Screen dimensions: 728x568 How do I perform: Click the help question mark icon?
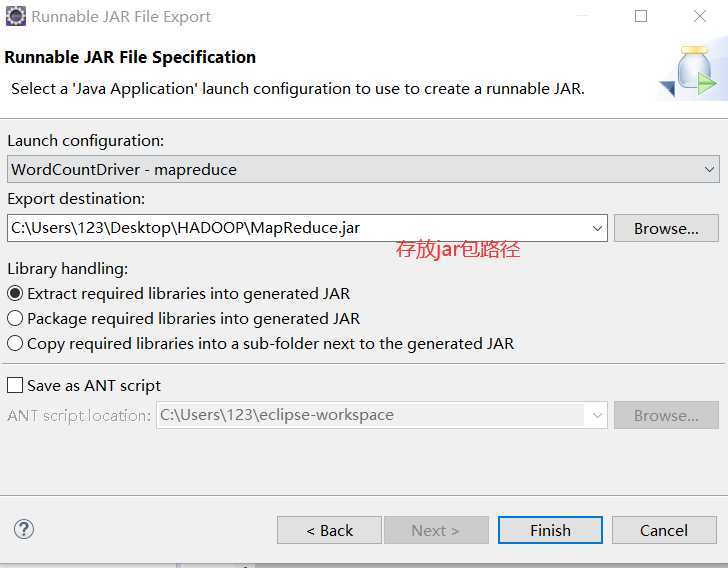pyautogui.click(x=24, y=529)
